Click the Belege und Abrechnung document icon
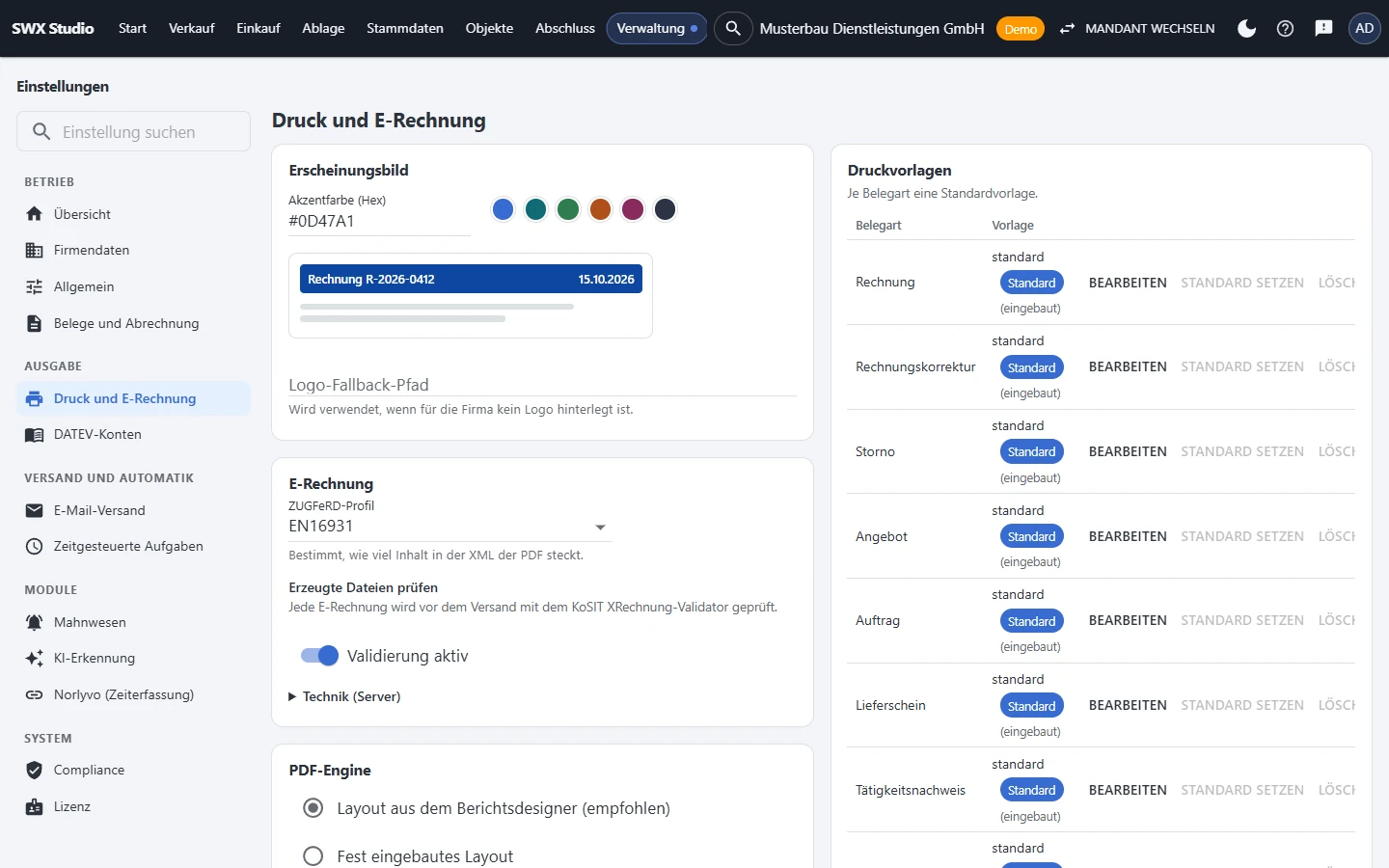This screenshot has height=868, width=1389. [x=35, y=323]
